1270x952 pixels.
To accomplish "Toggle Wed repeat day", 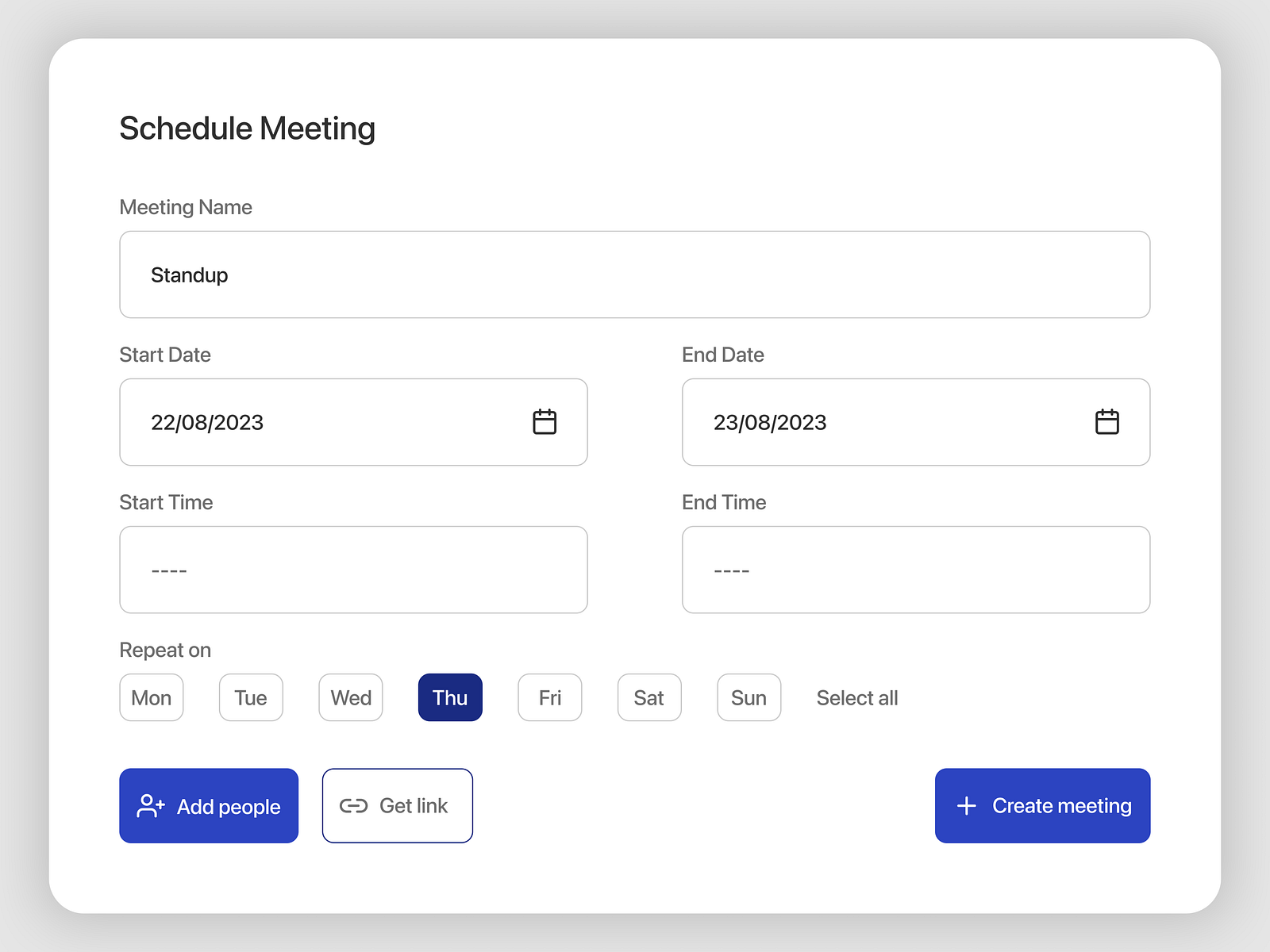I will [x=351, y=697].
